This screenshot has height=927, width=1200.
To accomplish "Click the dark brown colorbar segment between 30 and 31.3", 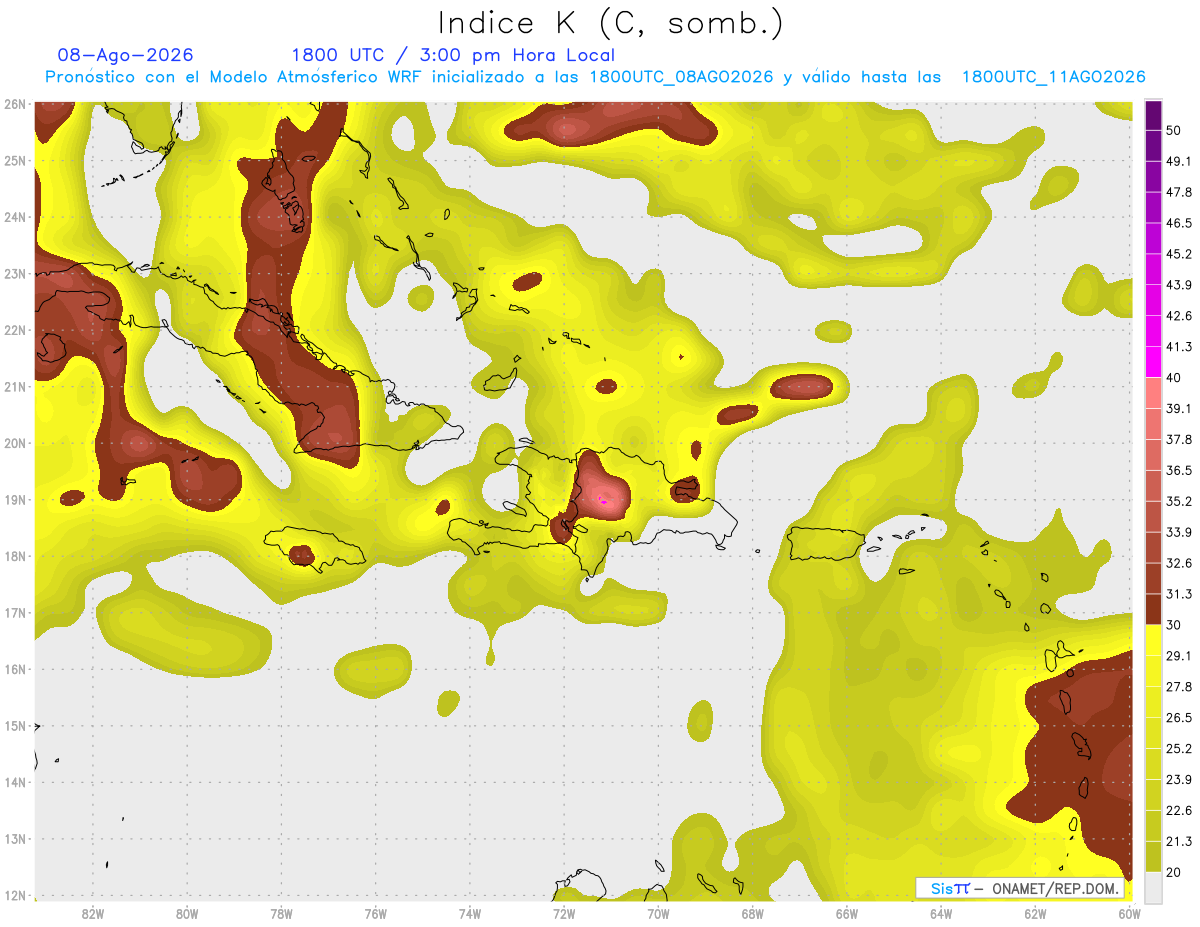I will (1153, 609).
